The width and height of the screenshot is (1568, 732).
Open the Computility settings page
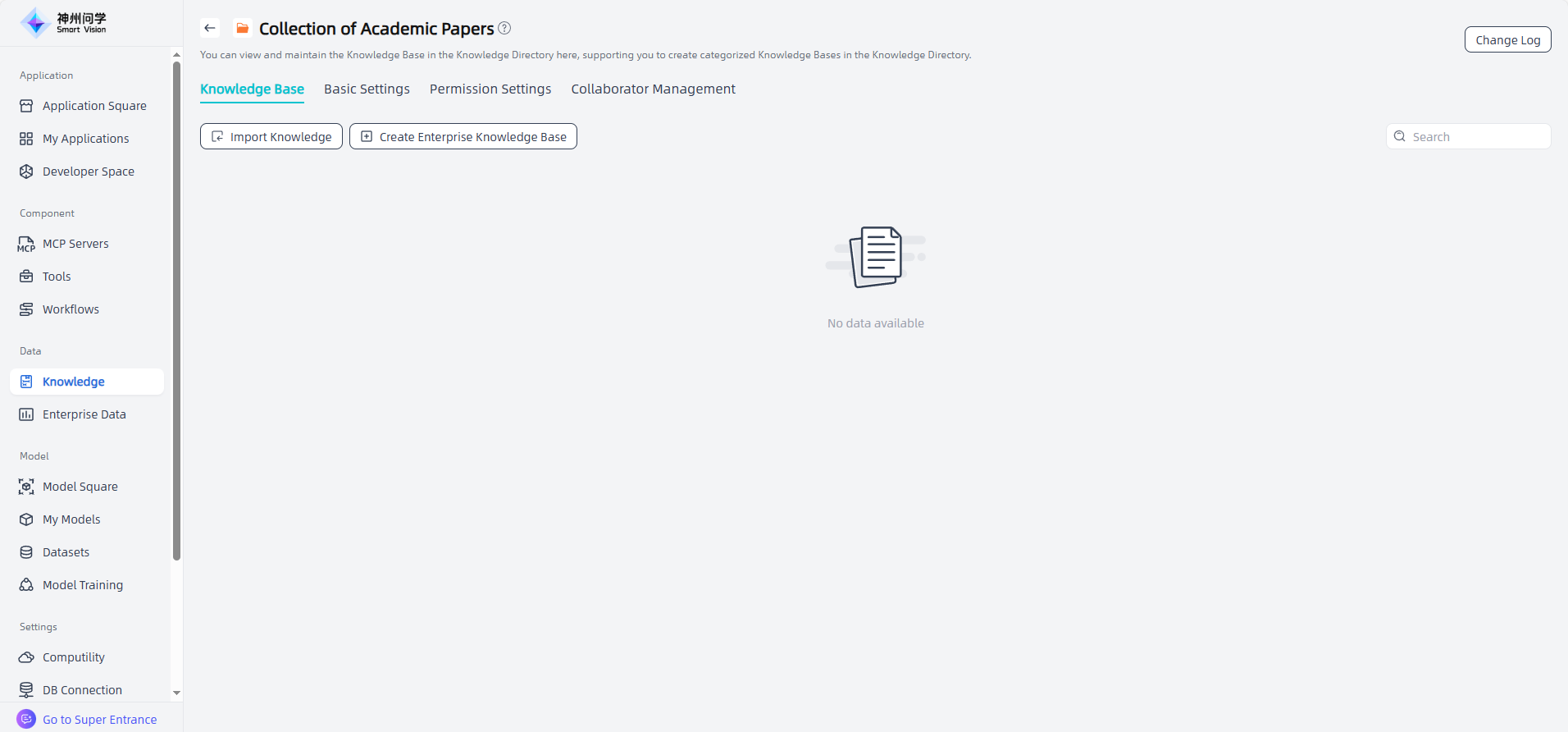[x=73, y=657]
